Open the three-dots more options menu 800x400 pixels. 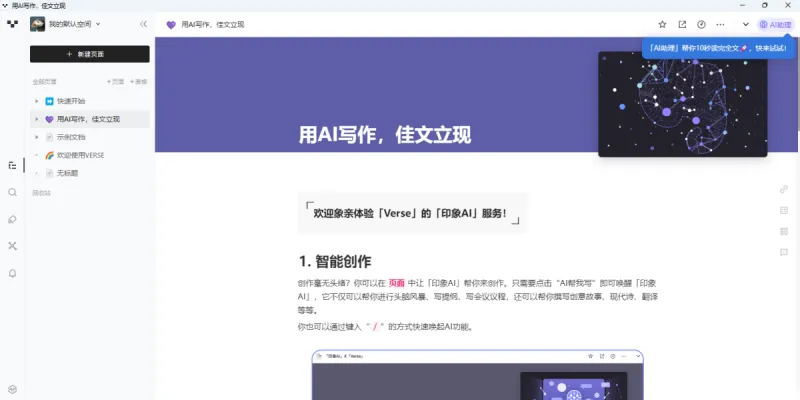(x=720, y=24)
